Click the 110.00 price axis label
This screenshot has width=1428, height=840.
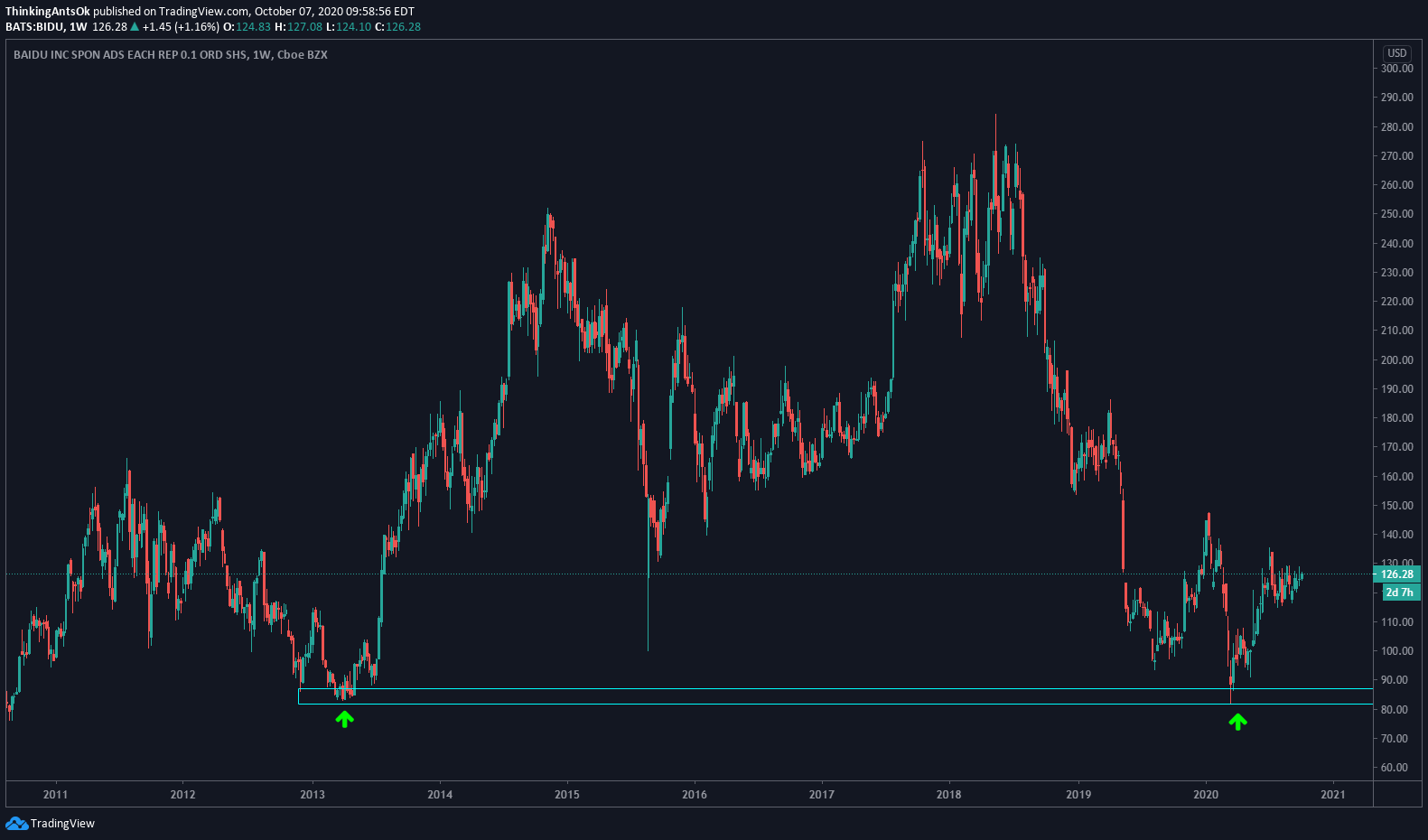tap(1397, 622)
